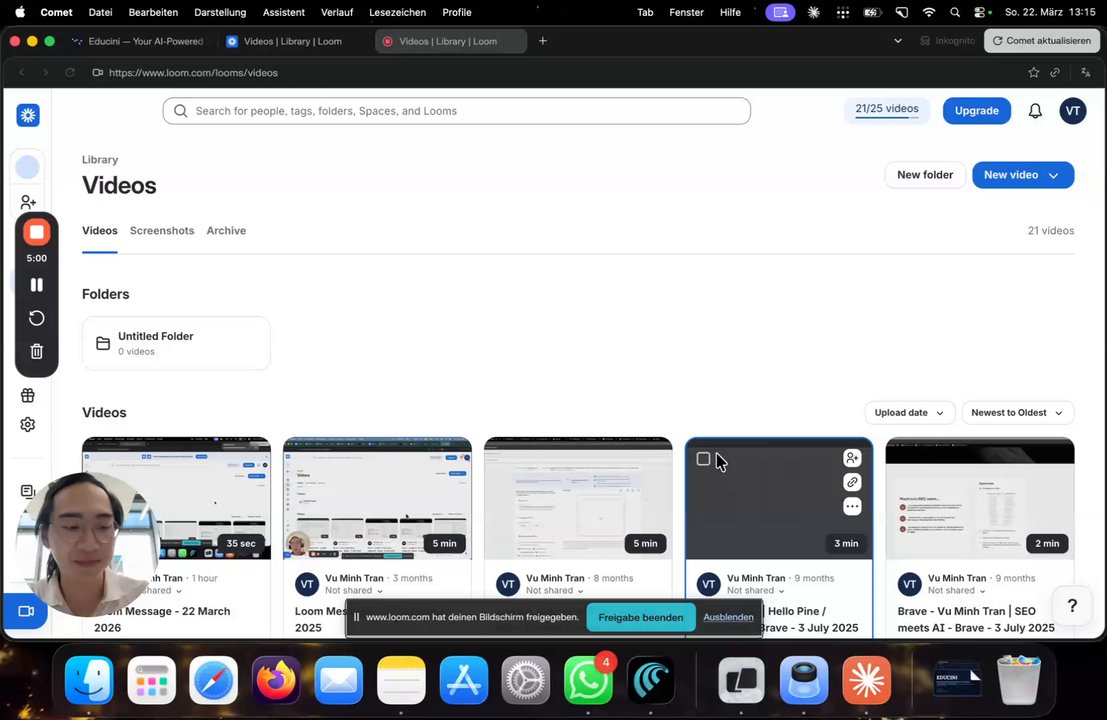
Task: Bookmark the page with the star icon
Action: tap(1034, 73)
